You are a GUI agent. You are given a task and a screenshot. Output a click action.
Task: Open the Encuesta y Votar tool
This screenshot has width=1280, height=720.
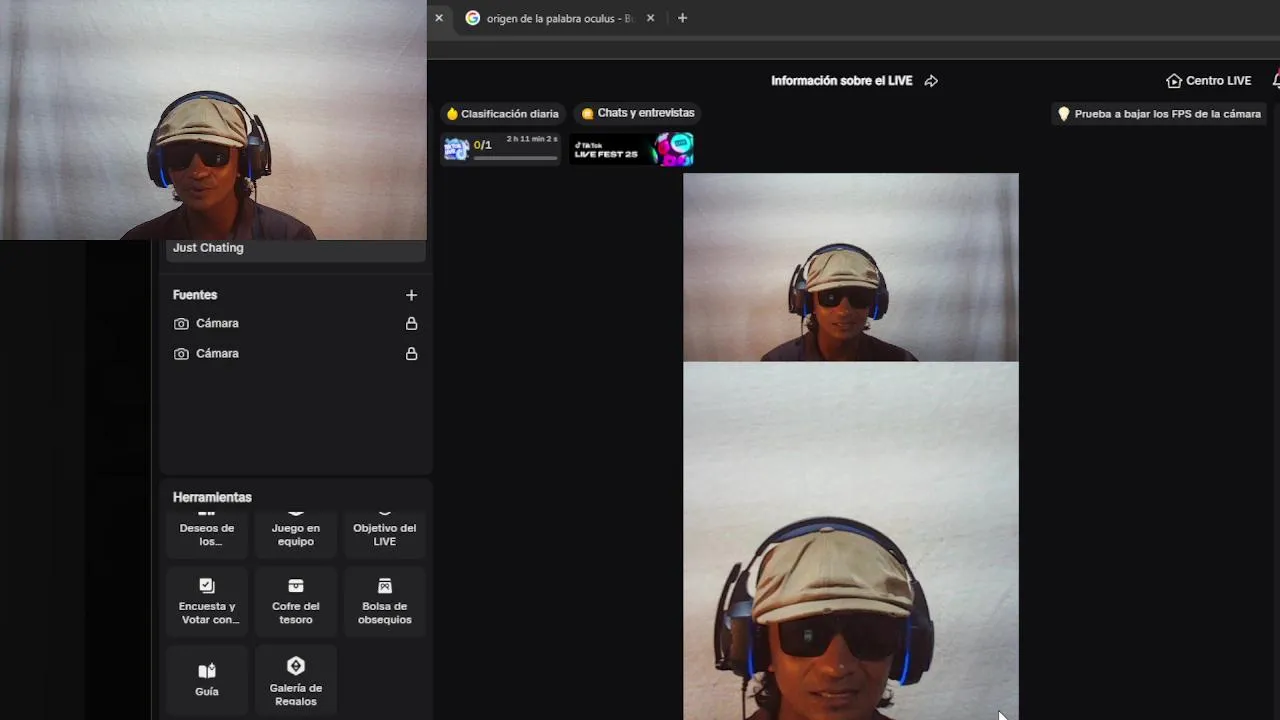coord(207,601)
